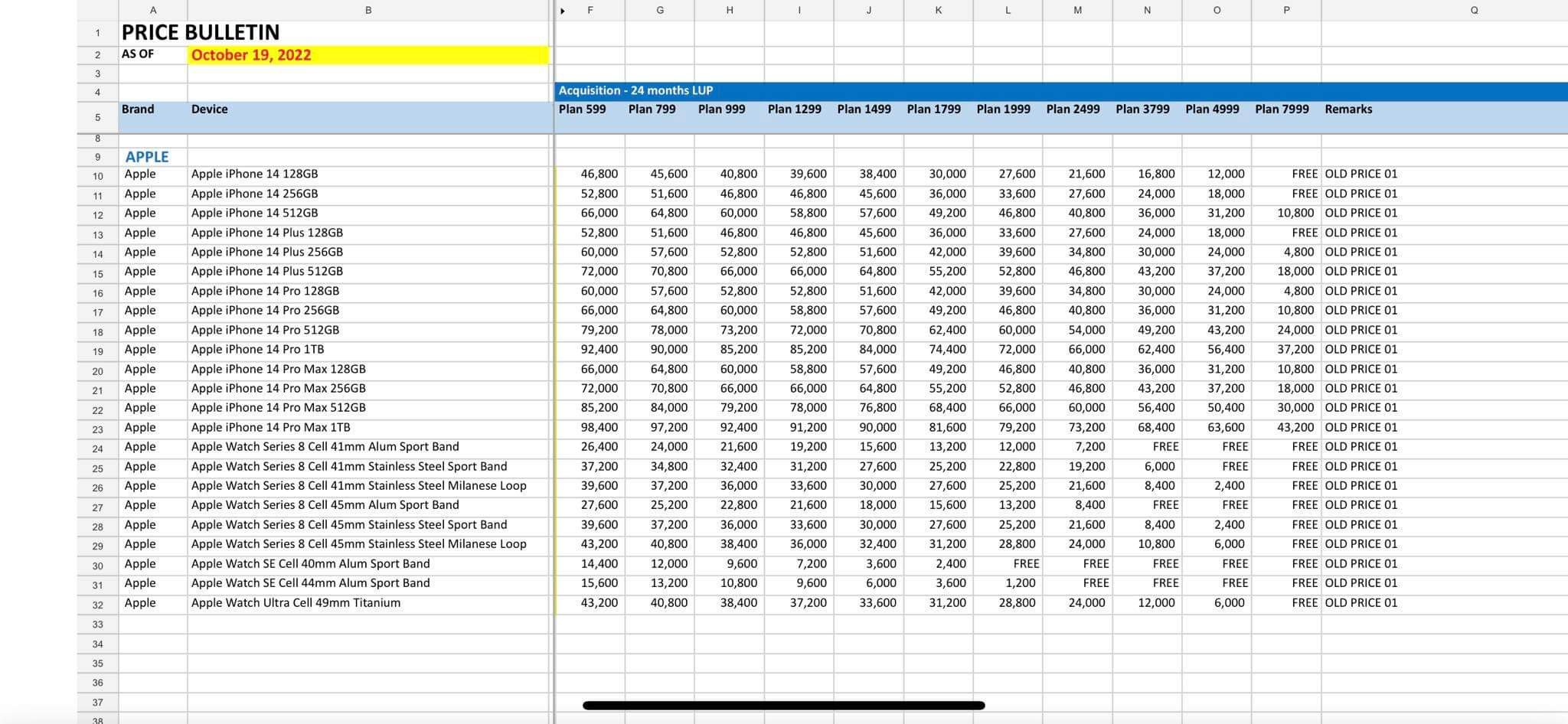1568x724 pixels.
Task: Select column Q header
Action: click(1474, 10)
